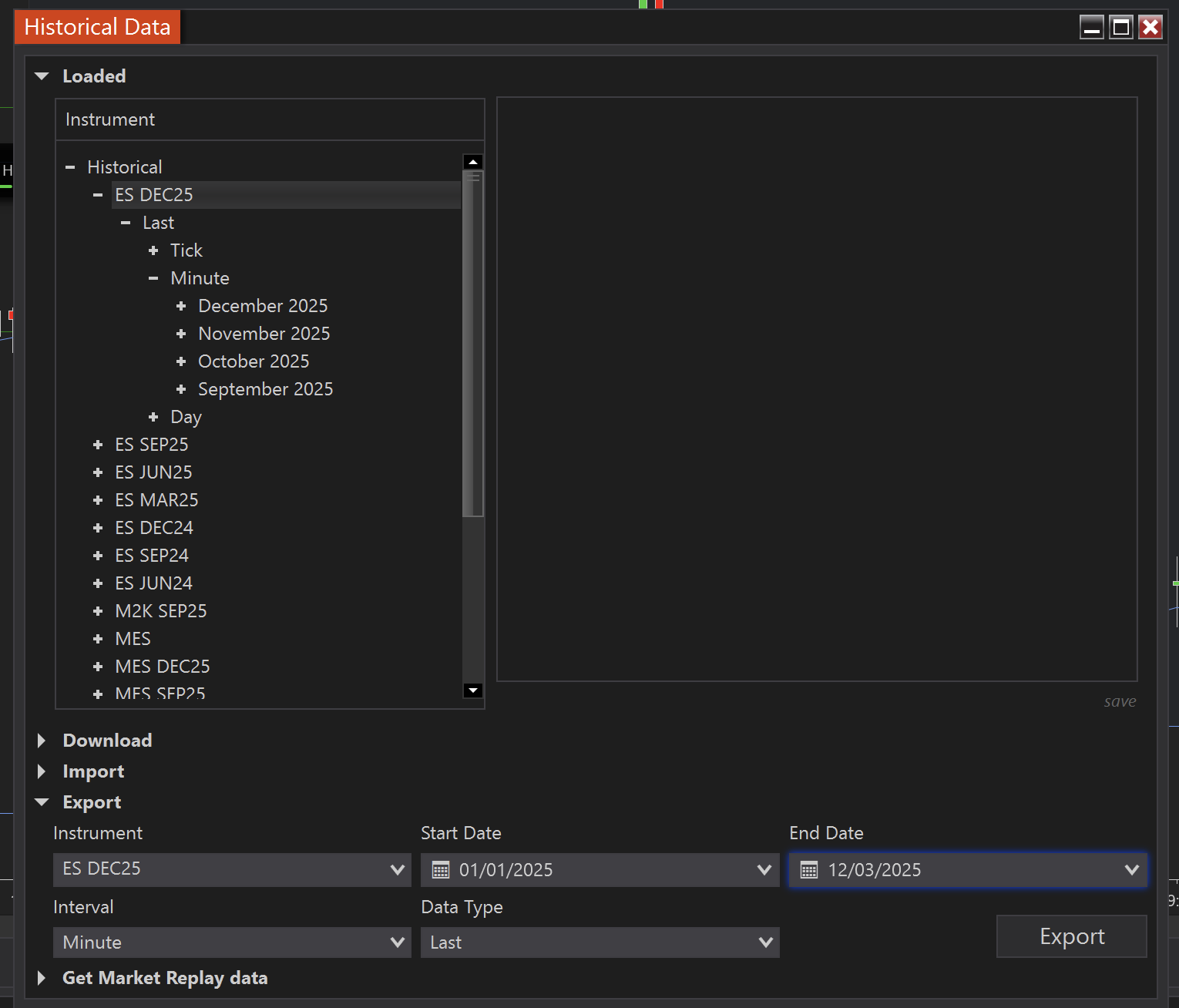Open the Data Type dropdown
The width and height of the screenshot is (1179, 1008).
tap(765, 942)
